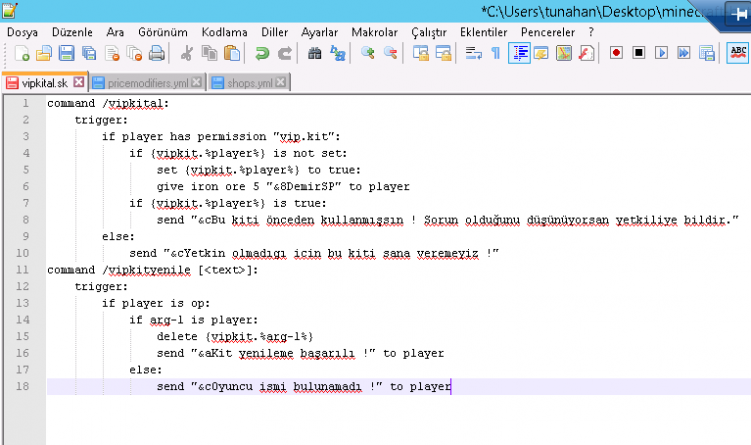Image resolution: width=751 pixels, height=445 pixels.
Task: Close the vipkital.sk tab
Action: click(79, 82)
